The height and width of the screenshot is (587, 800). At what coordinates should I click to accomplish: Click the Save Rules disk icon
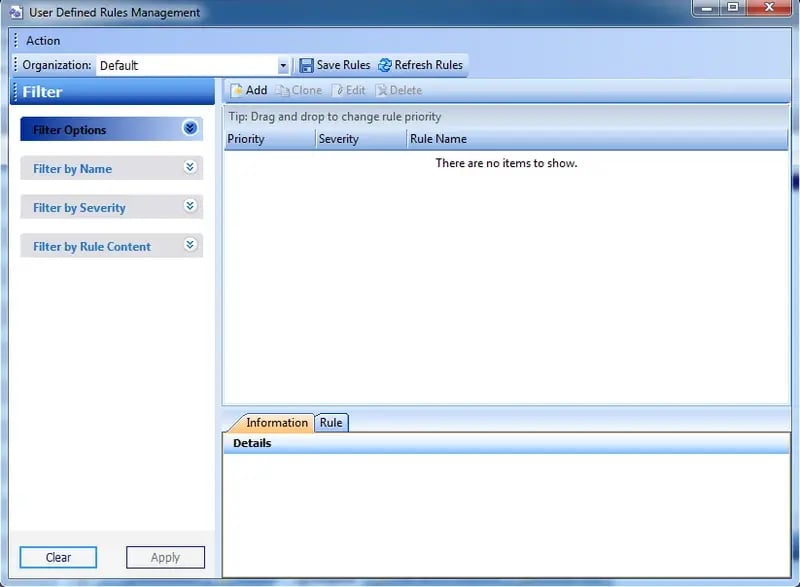[306, 65]
